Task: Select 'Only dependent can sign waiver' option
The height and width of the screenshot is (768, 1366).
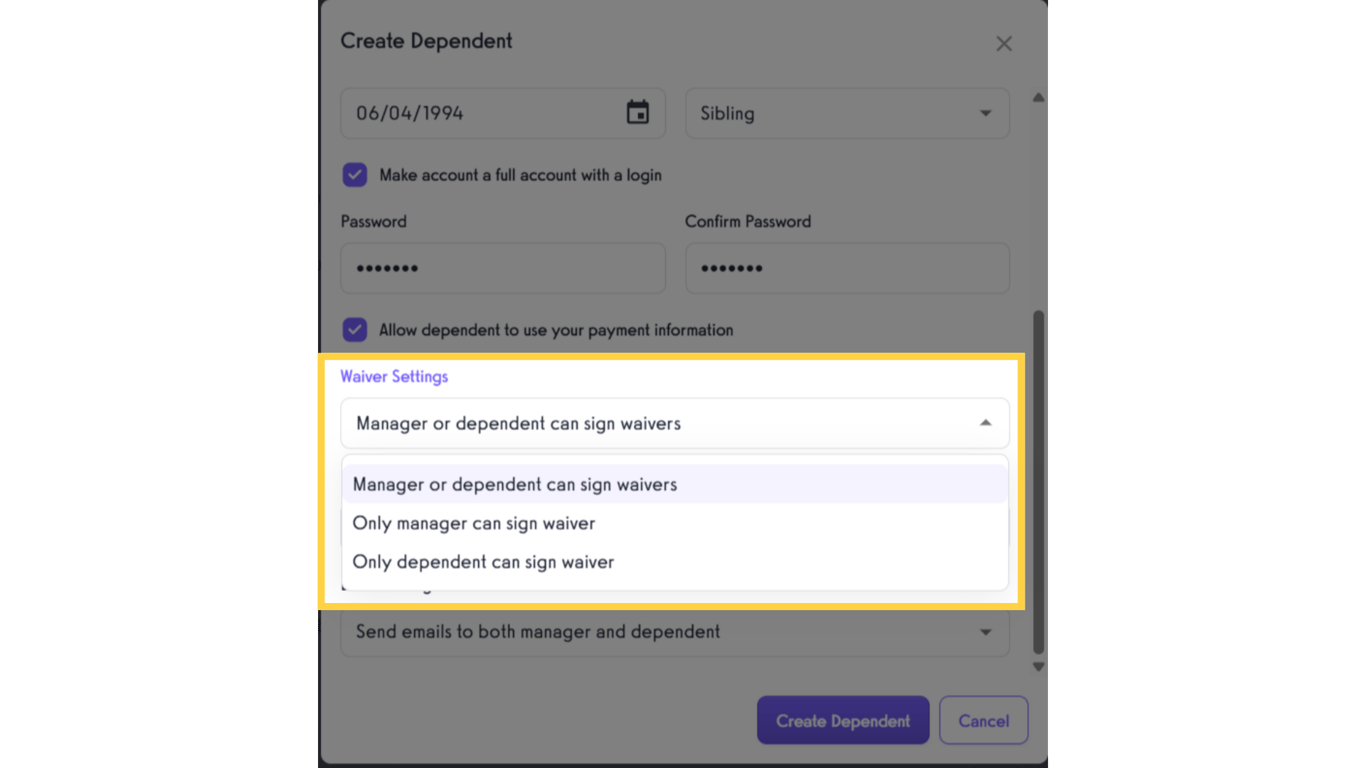Action: pos(483,561)
